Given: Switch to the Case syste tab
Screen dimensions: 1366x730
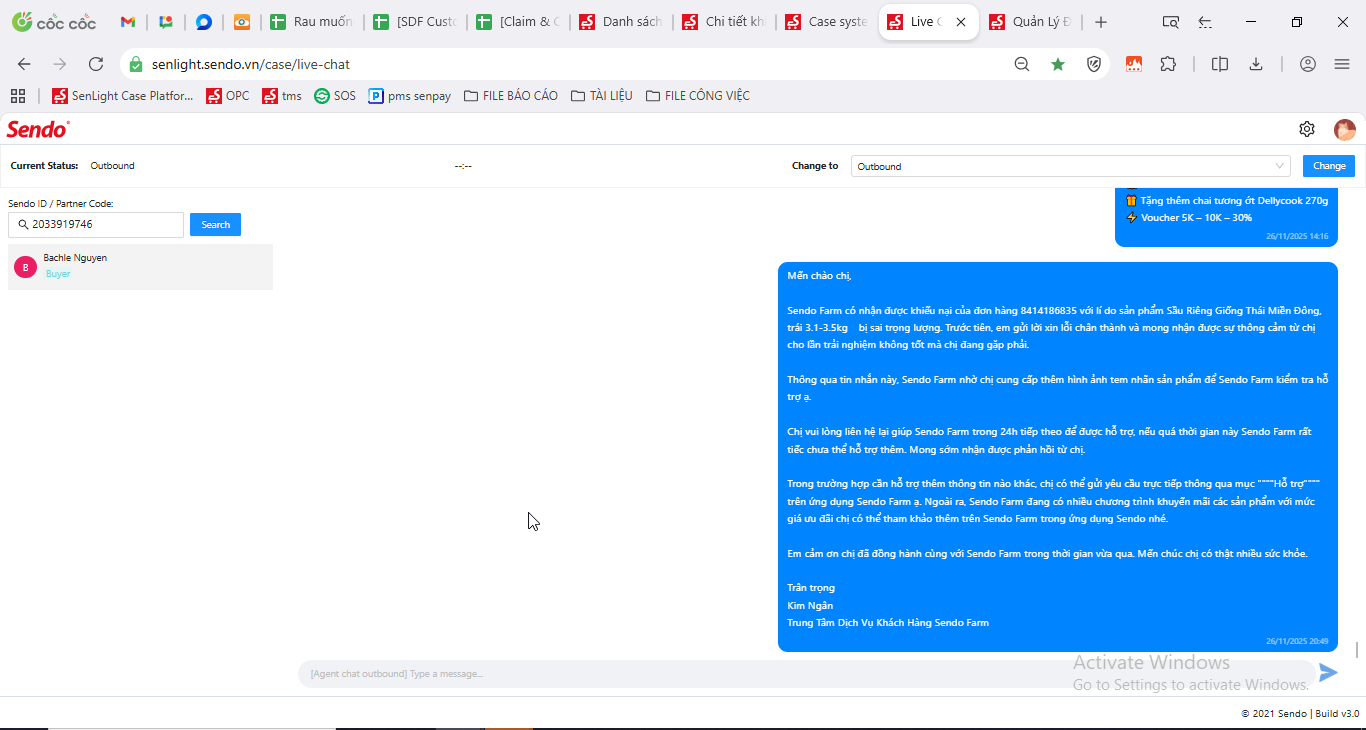Looking at the screenshot, I should (x=827, y=22).
